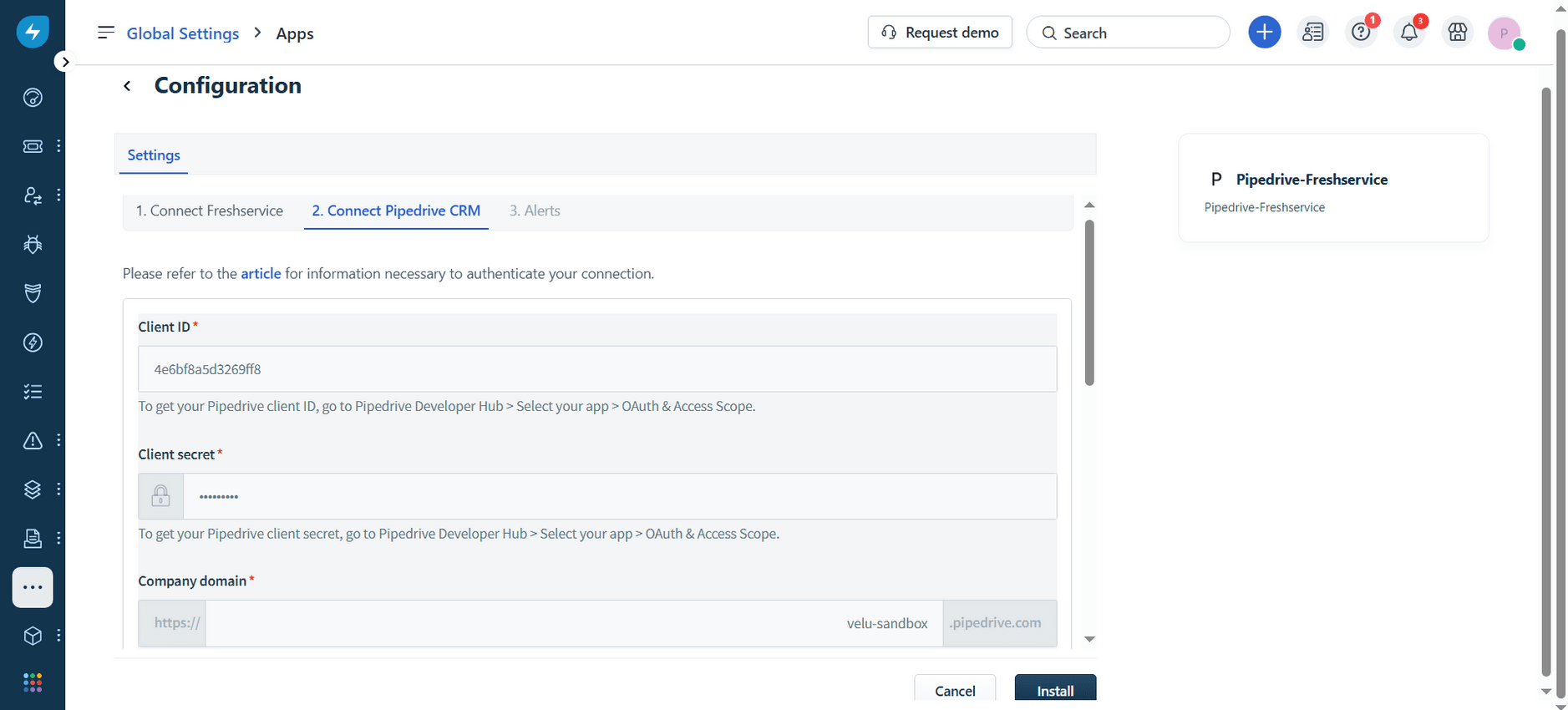
Task: Click the form scrollbar down arrow
Action: tap(1089, 639)
